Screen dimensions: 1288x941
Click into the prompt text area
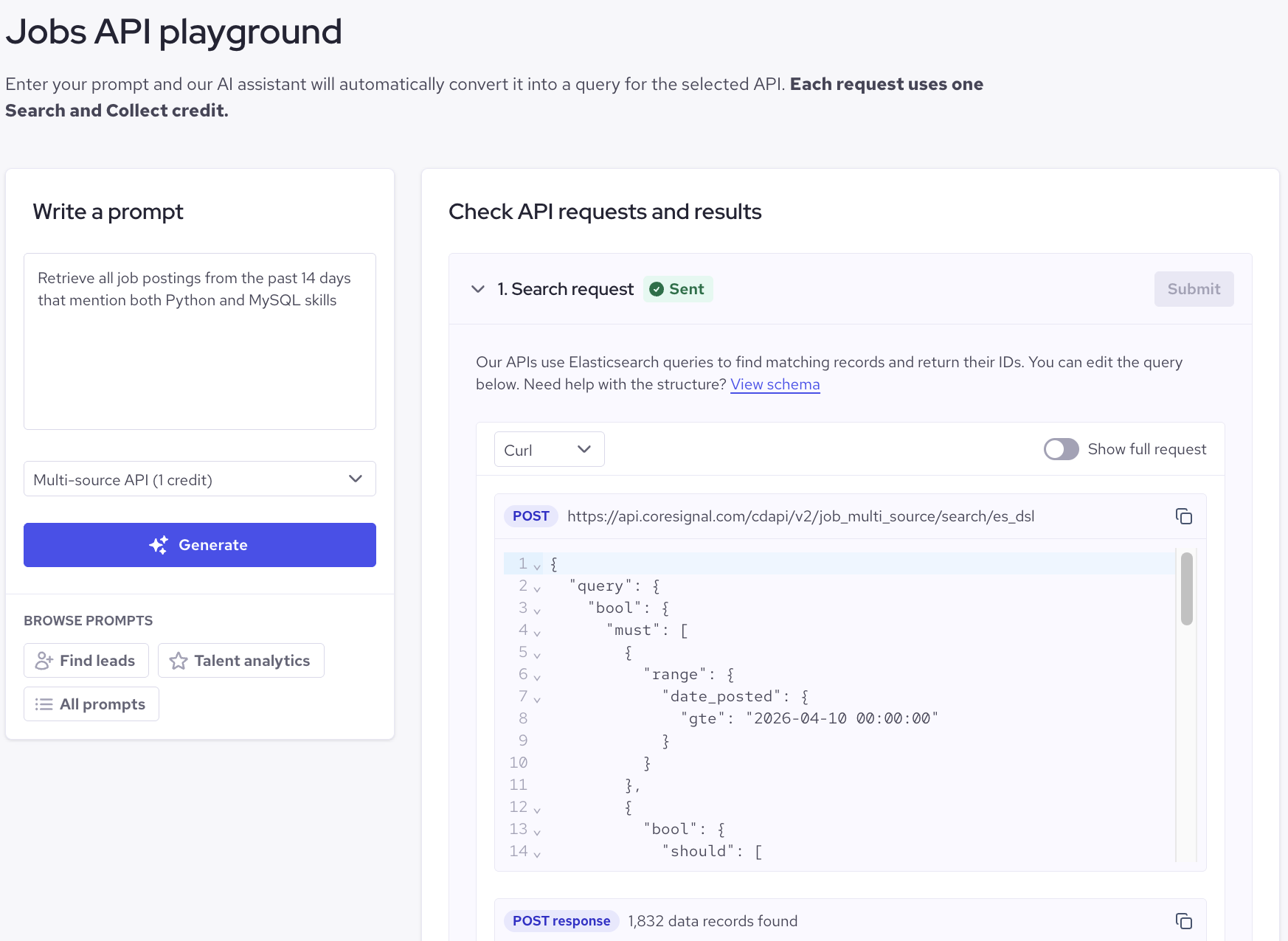[x=200, y=341]
